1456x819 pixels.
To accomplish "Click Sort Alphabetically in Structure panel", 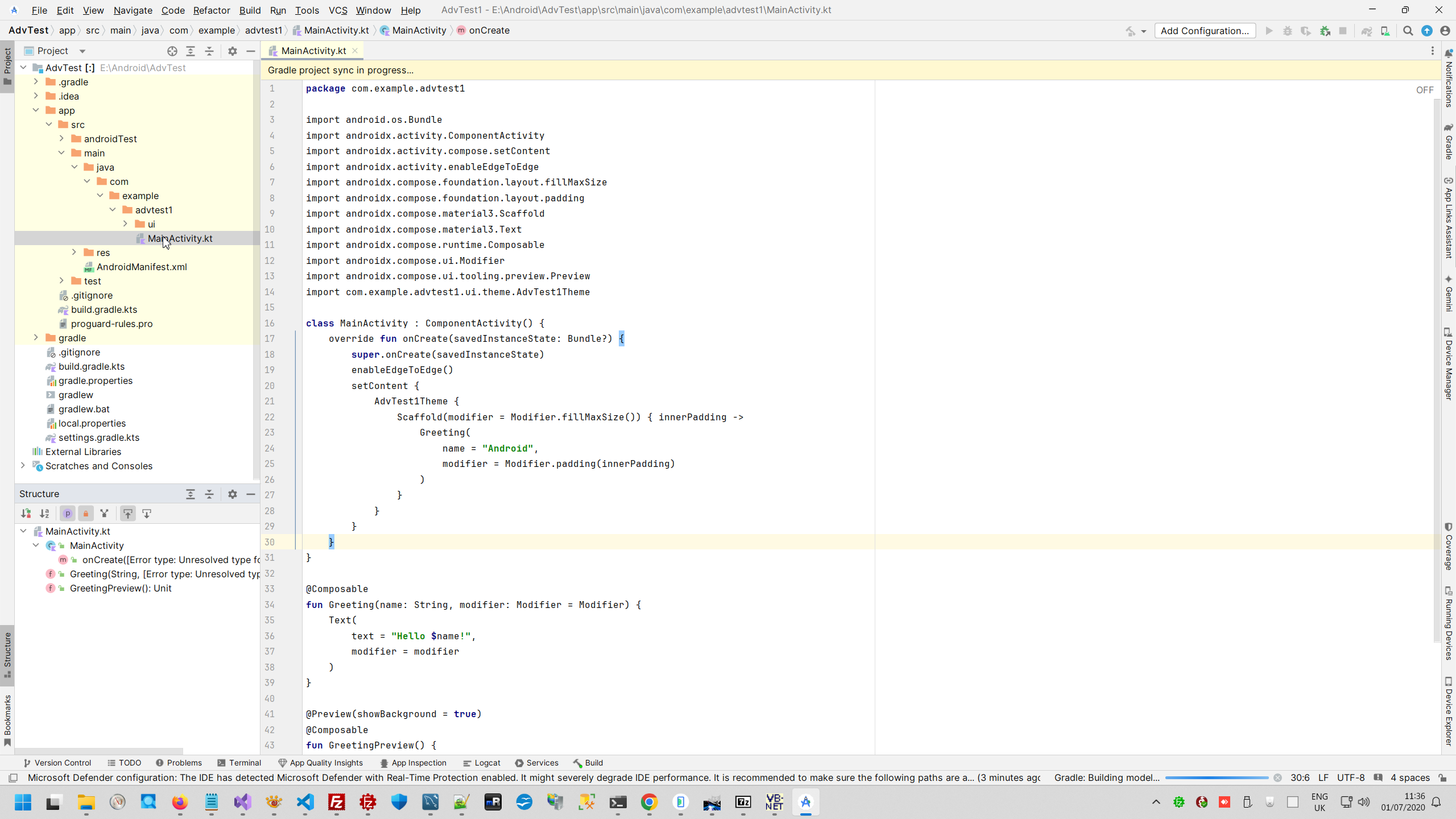I will [x=44, y=514].
